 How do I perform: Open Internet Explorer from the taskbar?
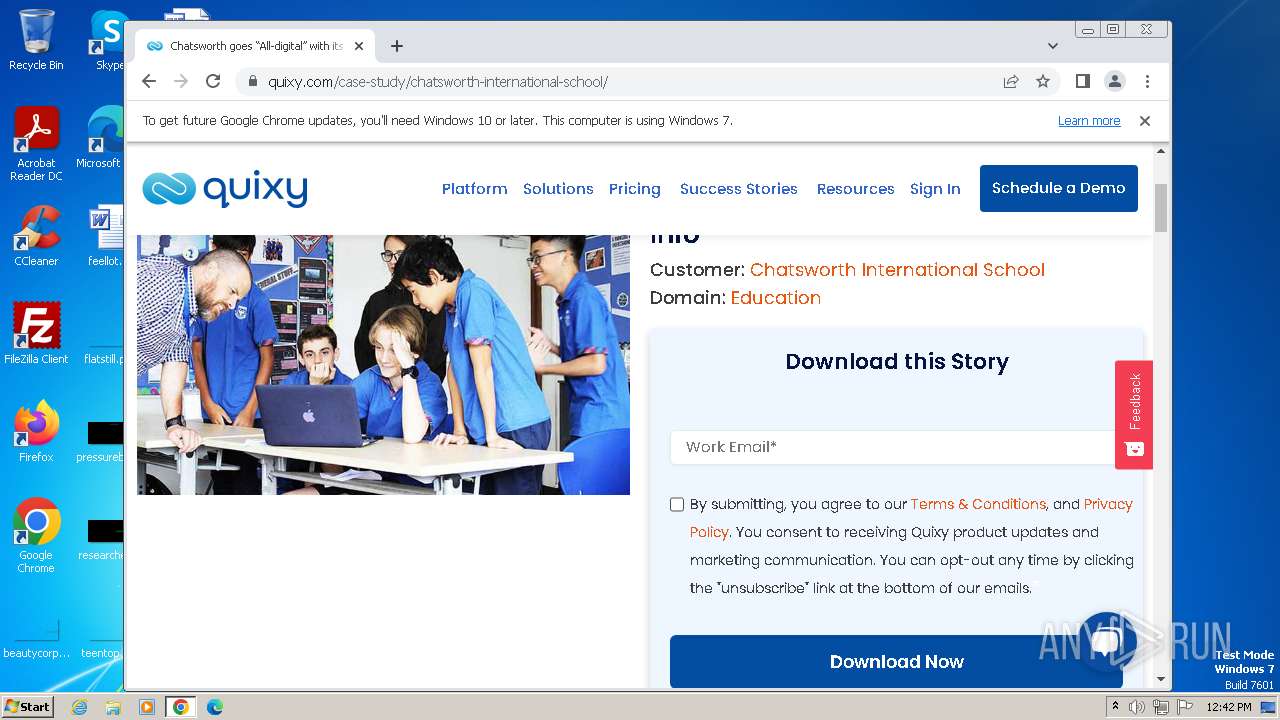(80, 707)
